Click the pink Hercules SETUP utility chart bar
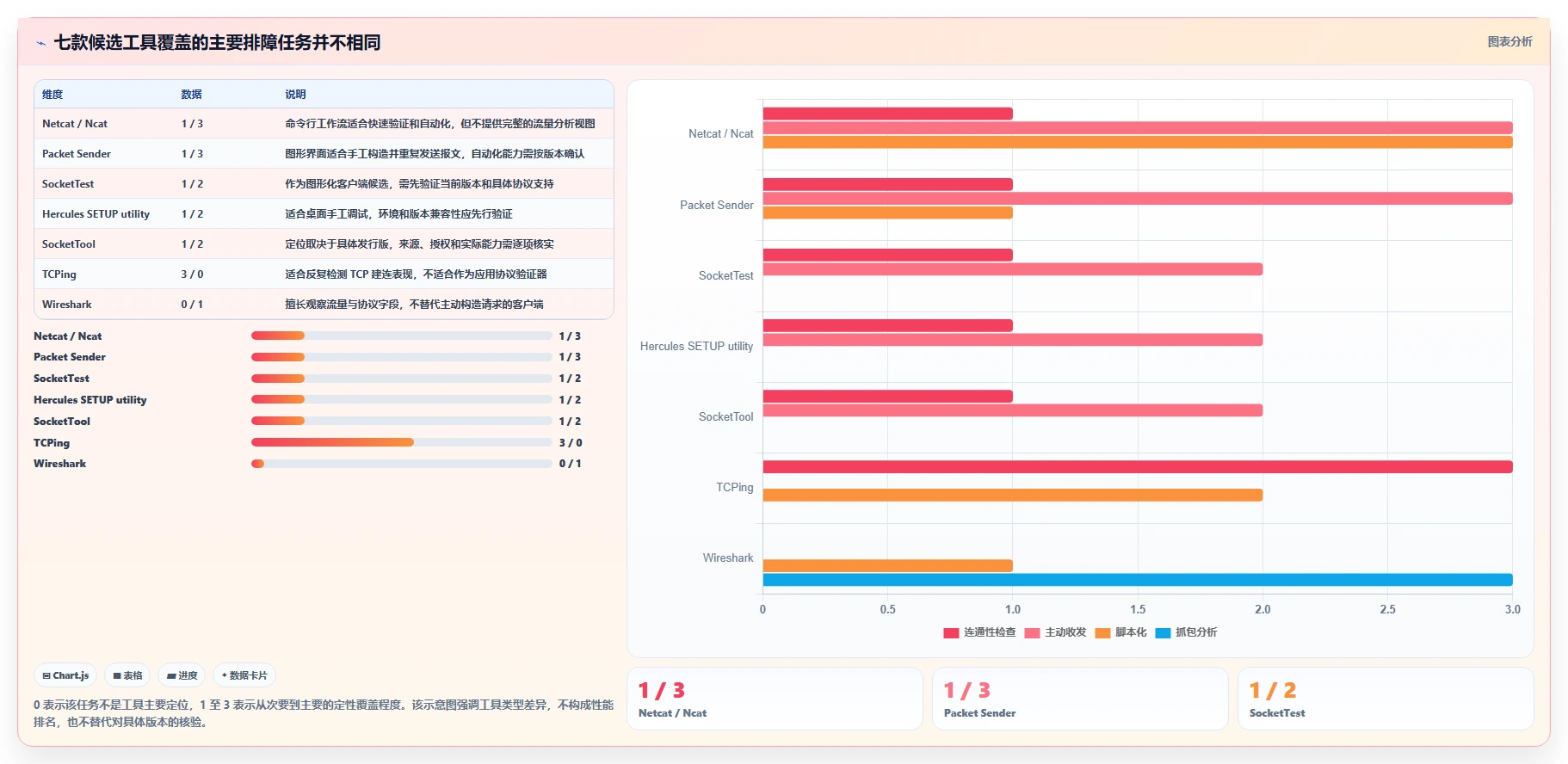The height and width of the screenshot is (764, 1568). coord(1013,340)
